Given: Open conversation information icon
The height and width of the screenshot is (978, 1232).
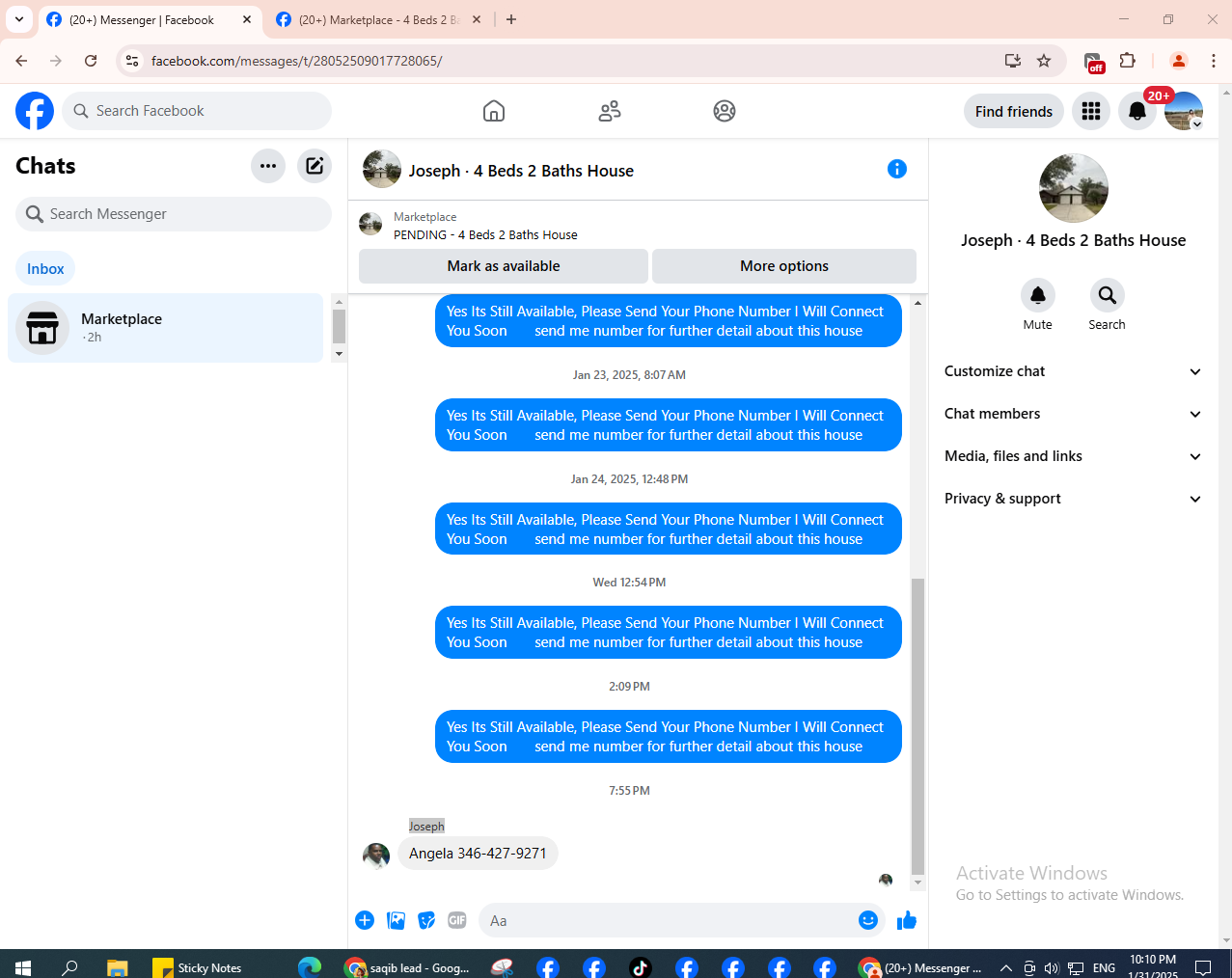Looking at the screenshot, I should tap(897, 169).
